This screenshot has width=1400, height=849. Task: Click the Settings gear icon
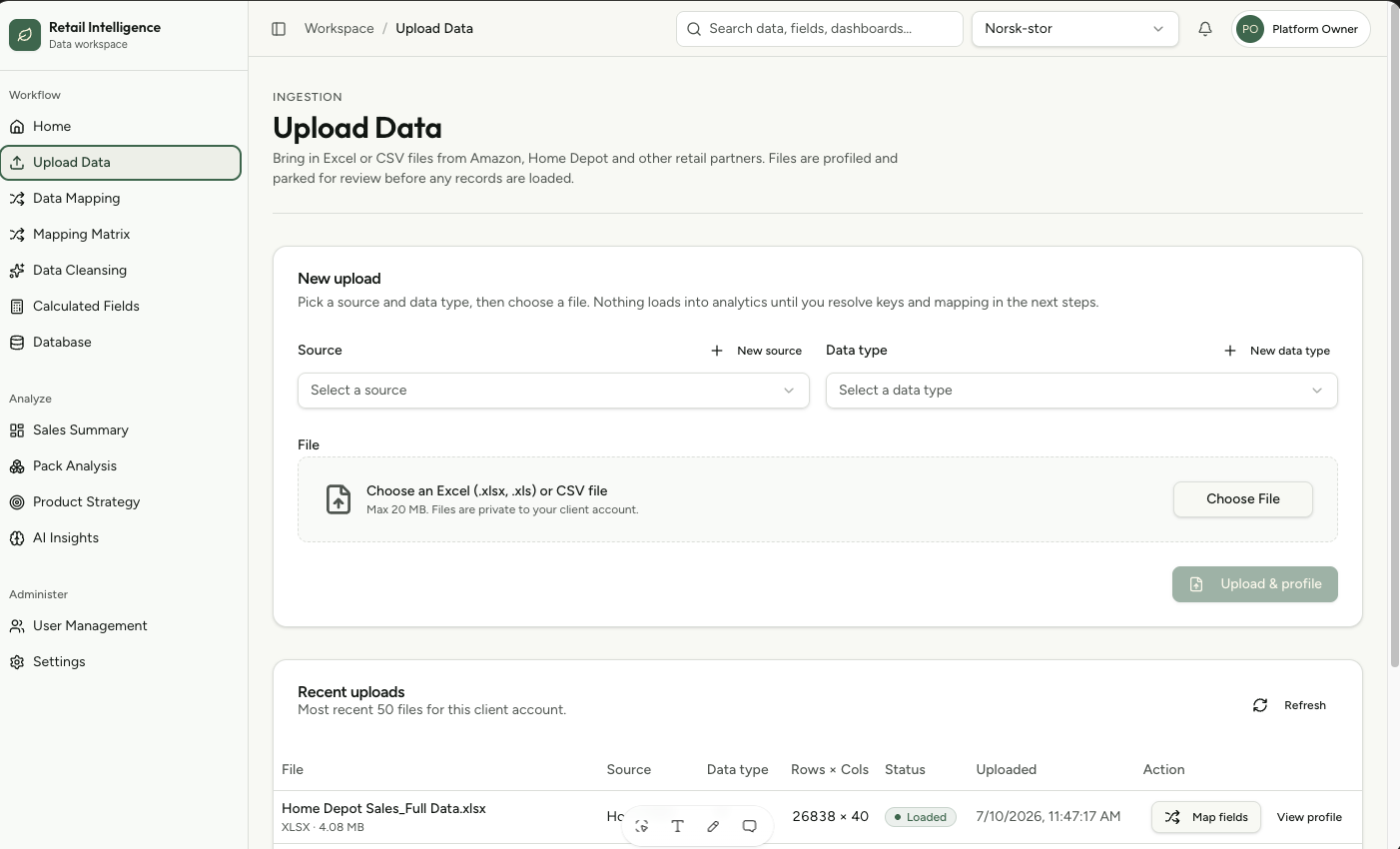pyautogui.click(x=17, y=662)
